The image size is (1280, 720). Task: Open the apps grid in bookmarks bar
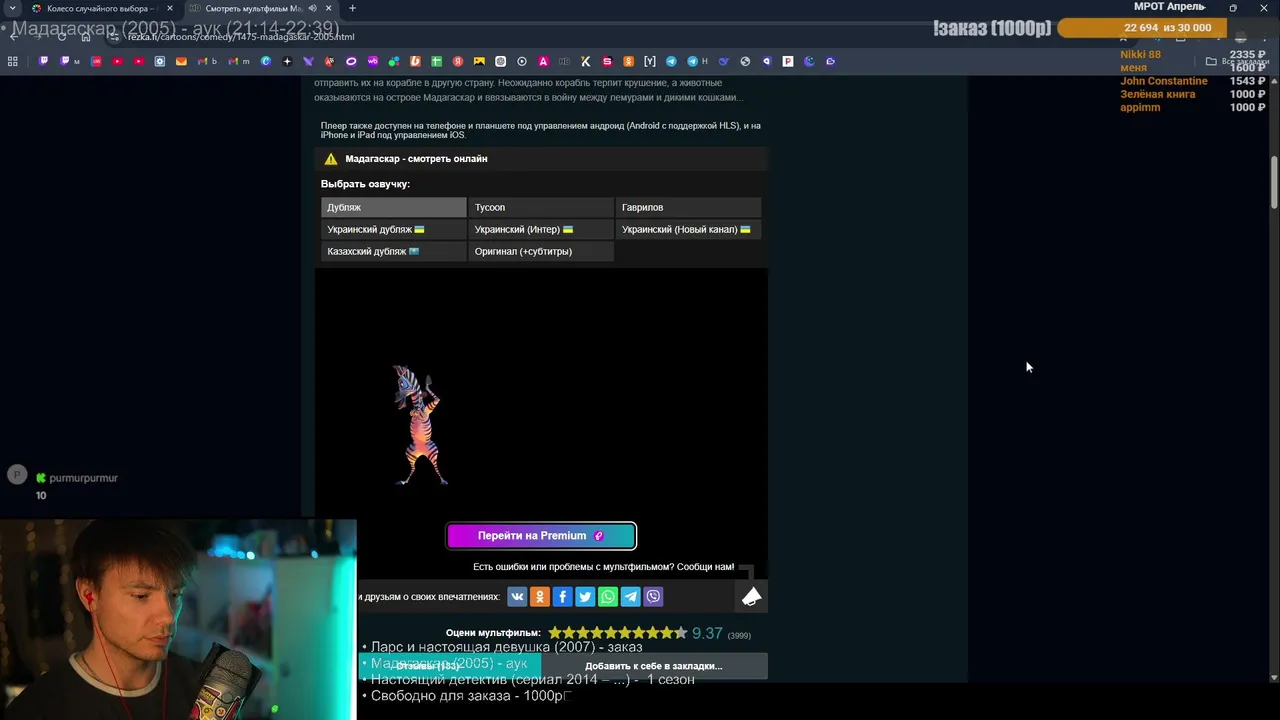tap(13, 61)
